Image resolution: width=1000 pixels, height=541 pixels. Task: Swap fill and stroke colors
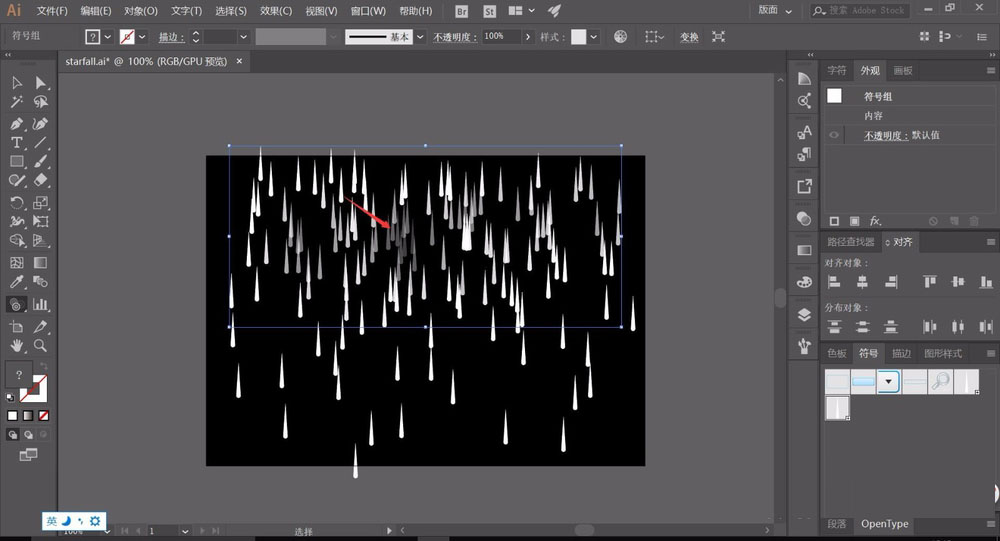43,366
